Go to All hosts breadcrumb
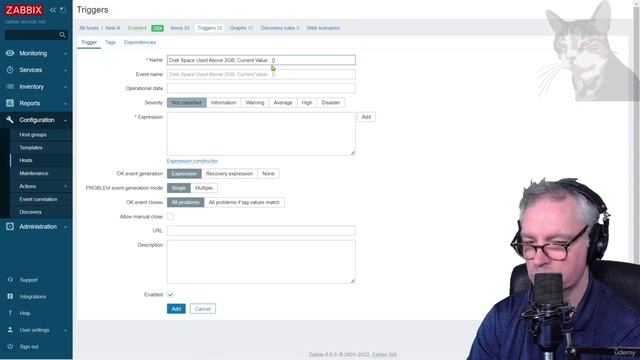The width and height of the screenshot is (640, 360). tap(89, 28)
